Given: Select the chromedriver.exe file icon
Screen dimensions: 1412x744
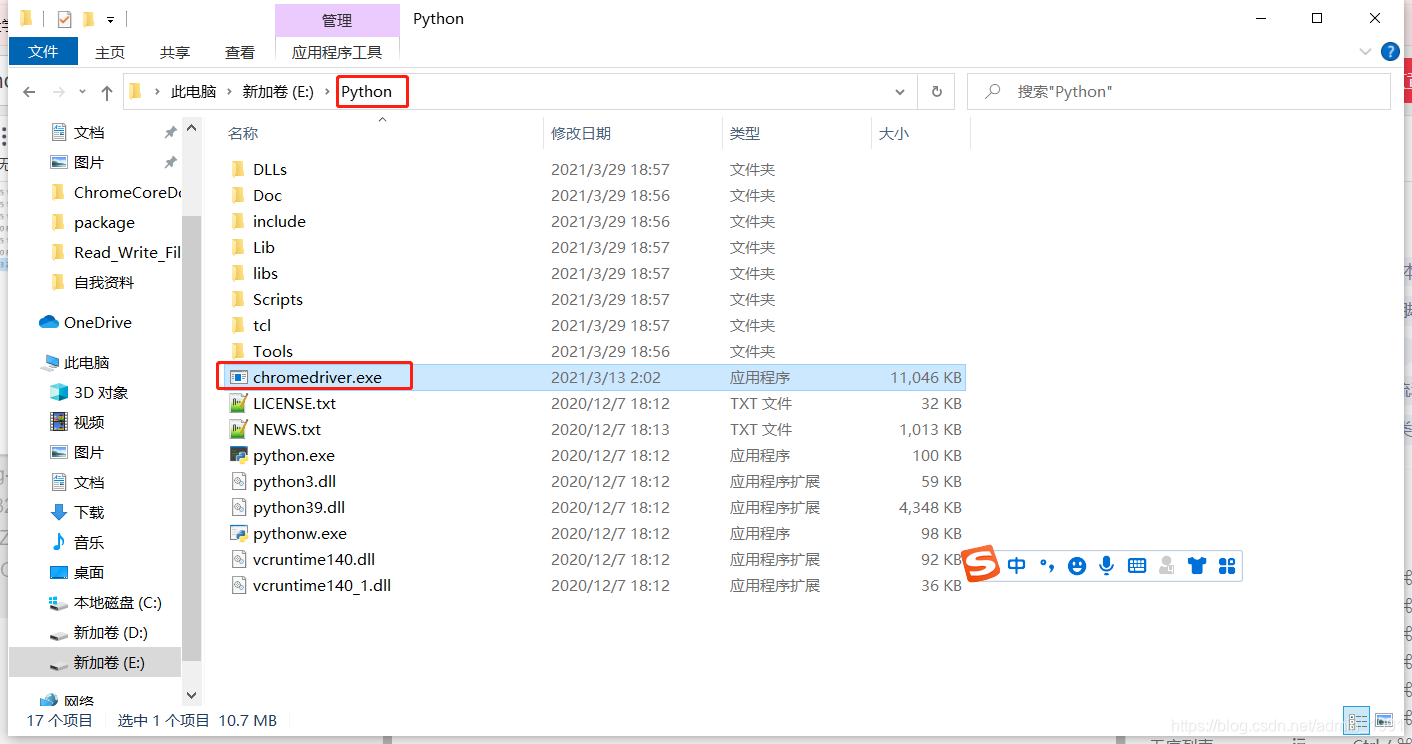Looking at the screenshot, I should [238, 377].
